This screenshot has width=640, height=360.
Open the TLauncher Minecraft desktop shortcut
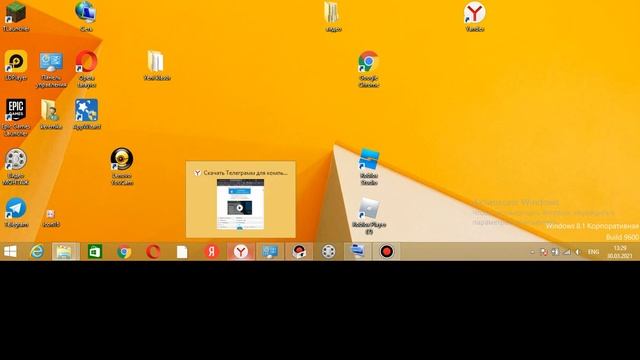16,17
